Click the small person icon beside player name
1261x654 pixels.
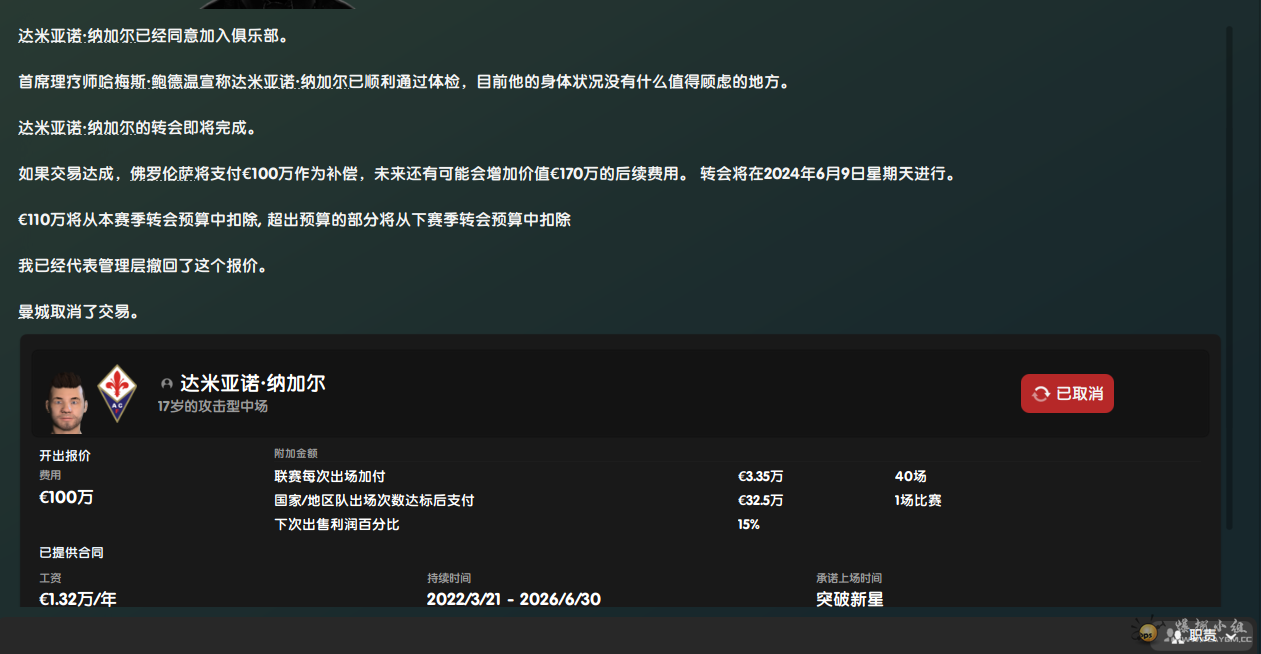[167, 384]
